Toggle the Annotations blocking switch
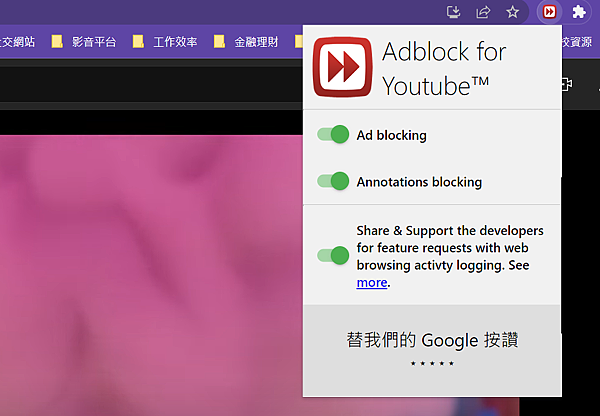600x416 pixels. coord(333,181)
